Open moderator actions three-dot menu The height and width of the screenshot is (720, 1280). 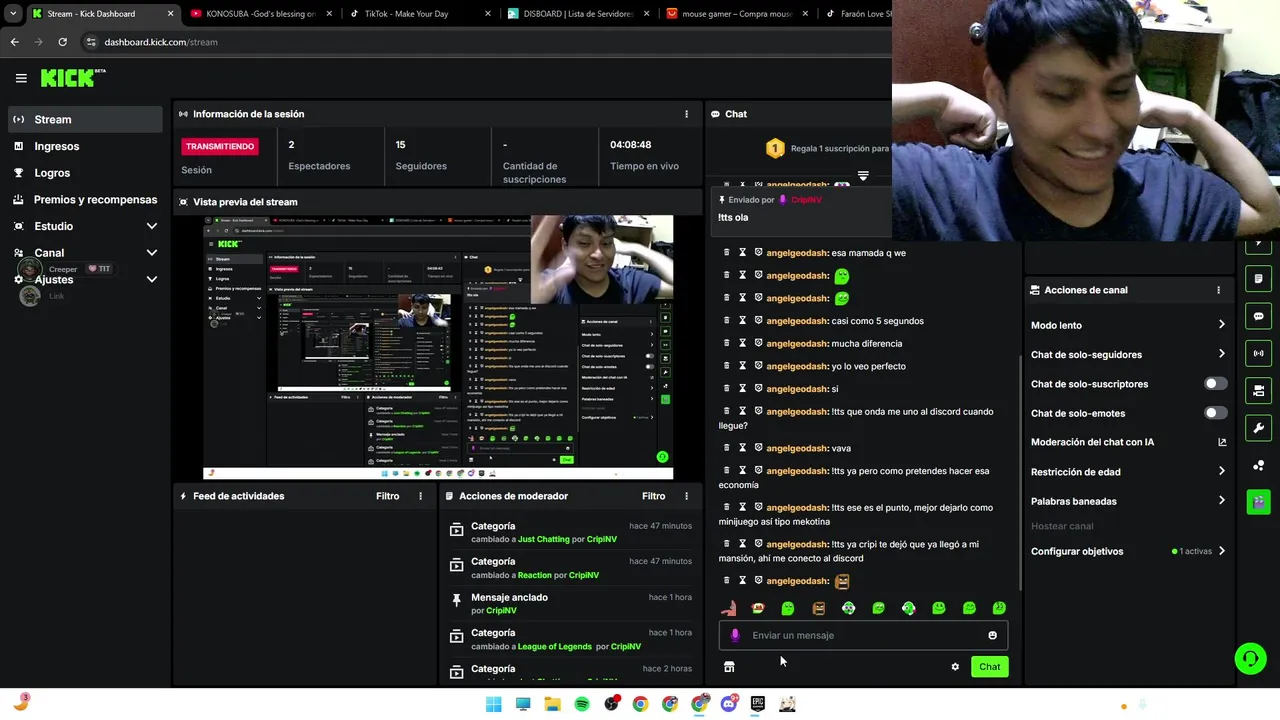pyautogui.click(x=686, y=496)
